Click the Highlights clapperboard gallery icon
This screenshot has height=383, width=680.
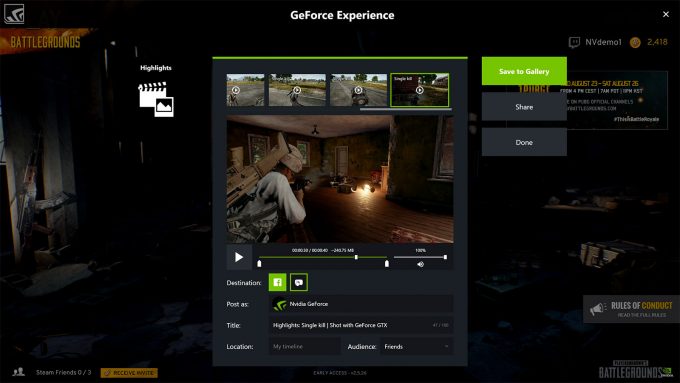tap(156, 99)
